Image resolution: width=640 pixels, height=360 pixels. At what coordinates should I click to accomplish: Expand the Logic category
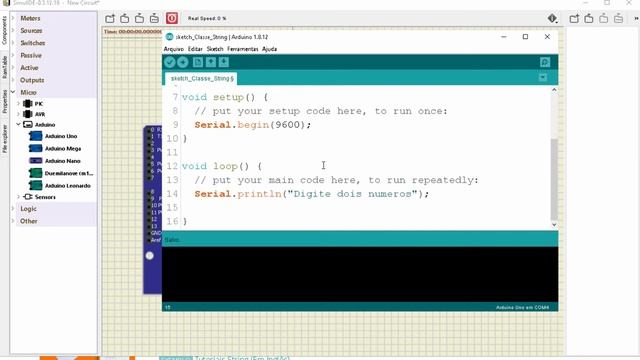pyautogui.click(x=13, y=209)
